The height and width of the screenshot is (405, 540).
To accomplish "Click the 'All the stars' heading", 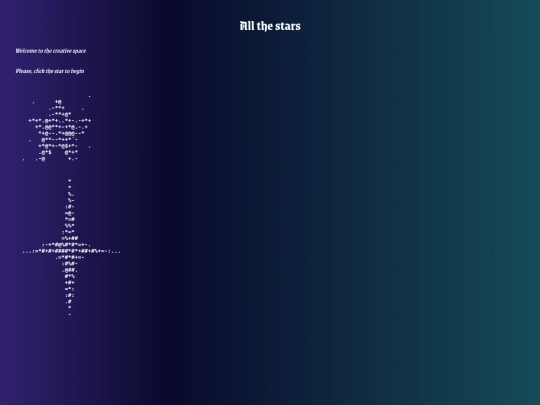I will 270,26.
